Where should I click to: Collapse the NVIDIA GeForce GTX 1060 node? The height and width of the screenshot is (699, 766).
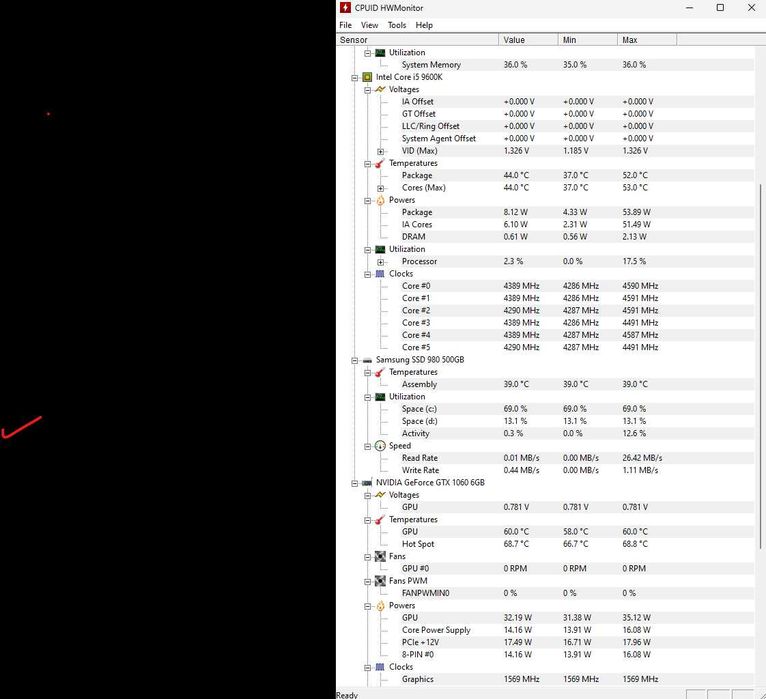click(x=355, y=483)
